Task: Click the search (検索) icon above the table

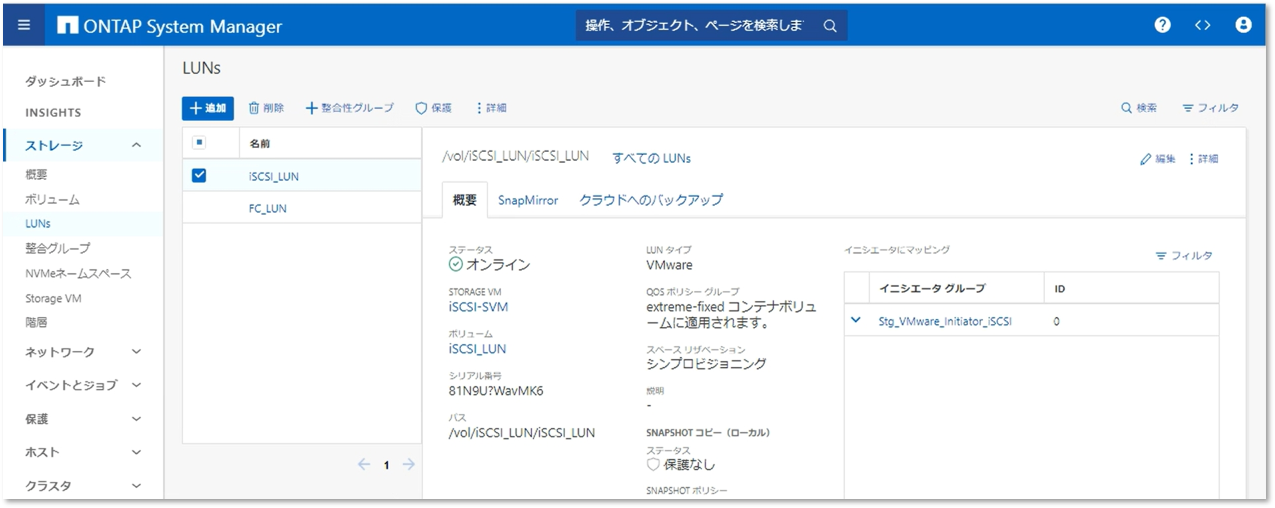Action: [1139, 108]
